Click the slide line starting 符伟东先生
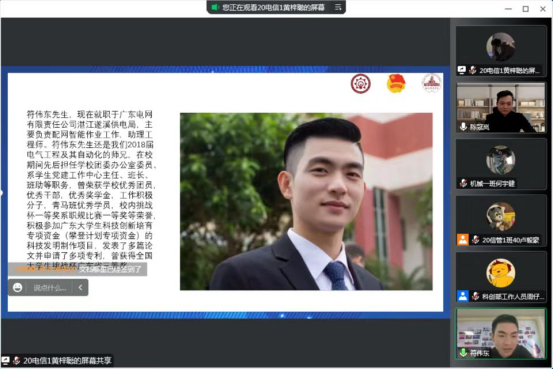The width and height of the screenshot is (553, 369). [x=90, y=114]
